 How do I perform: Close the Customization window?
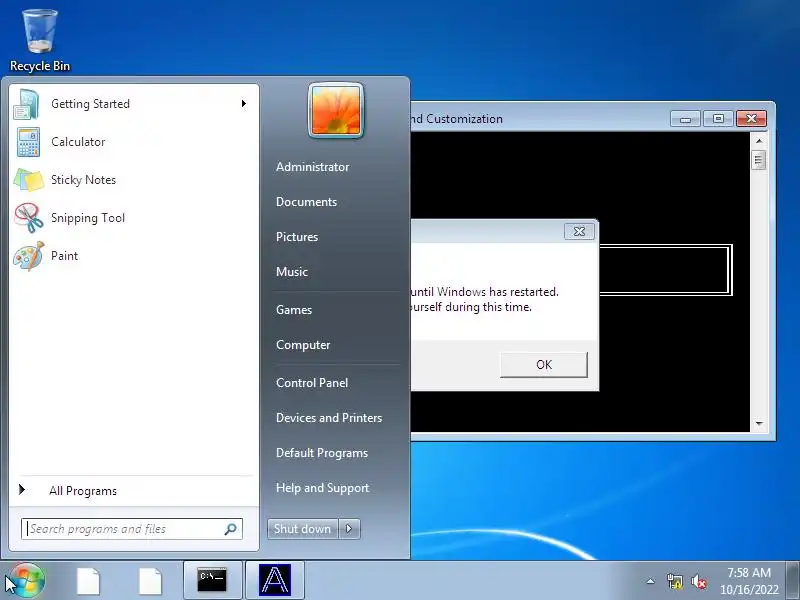click(751, 119)
